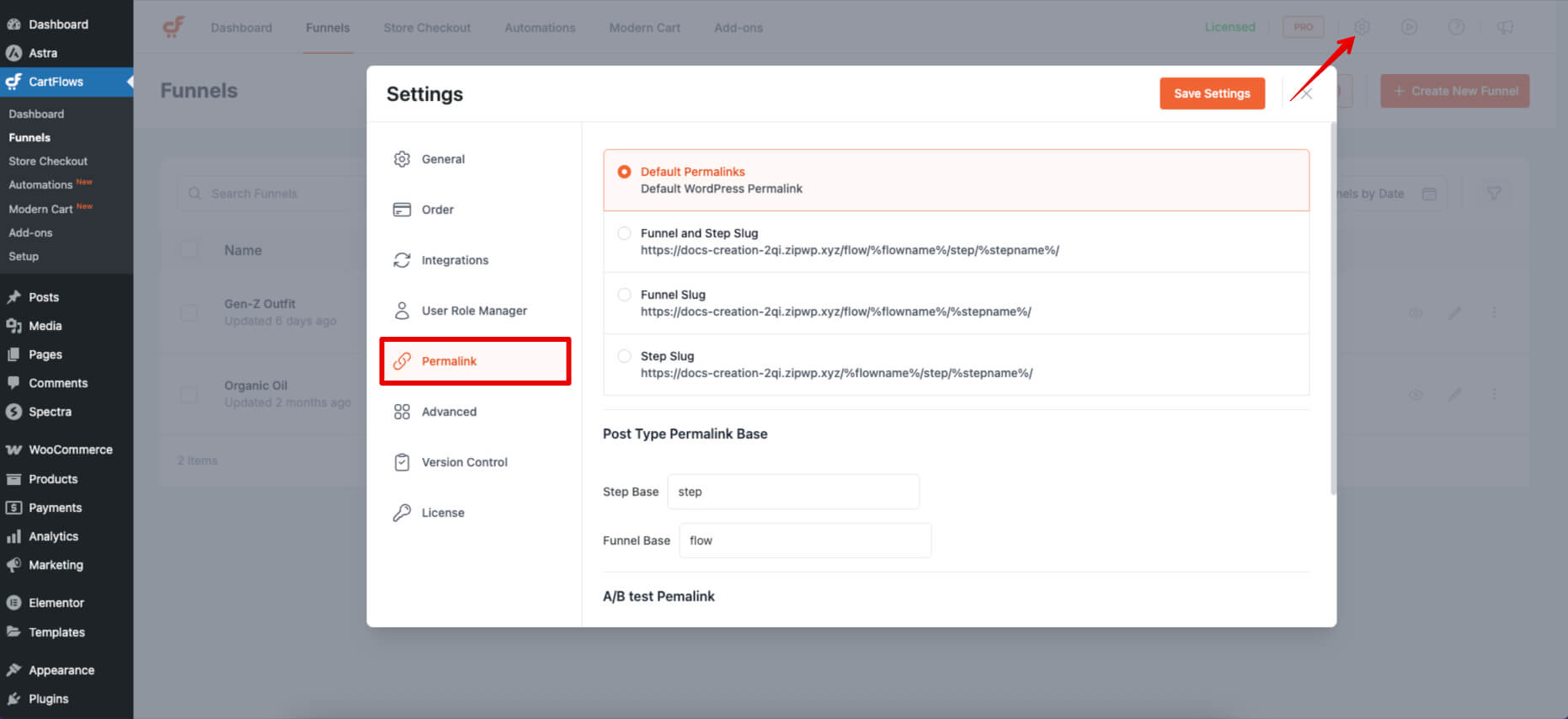Open the three-dot menu for Gen-Z Outfit
Image resolution: width=1568 pixels, height=719 pixels.
[1494, 312]
